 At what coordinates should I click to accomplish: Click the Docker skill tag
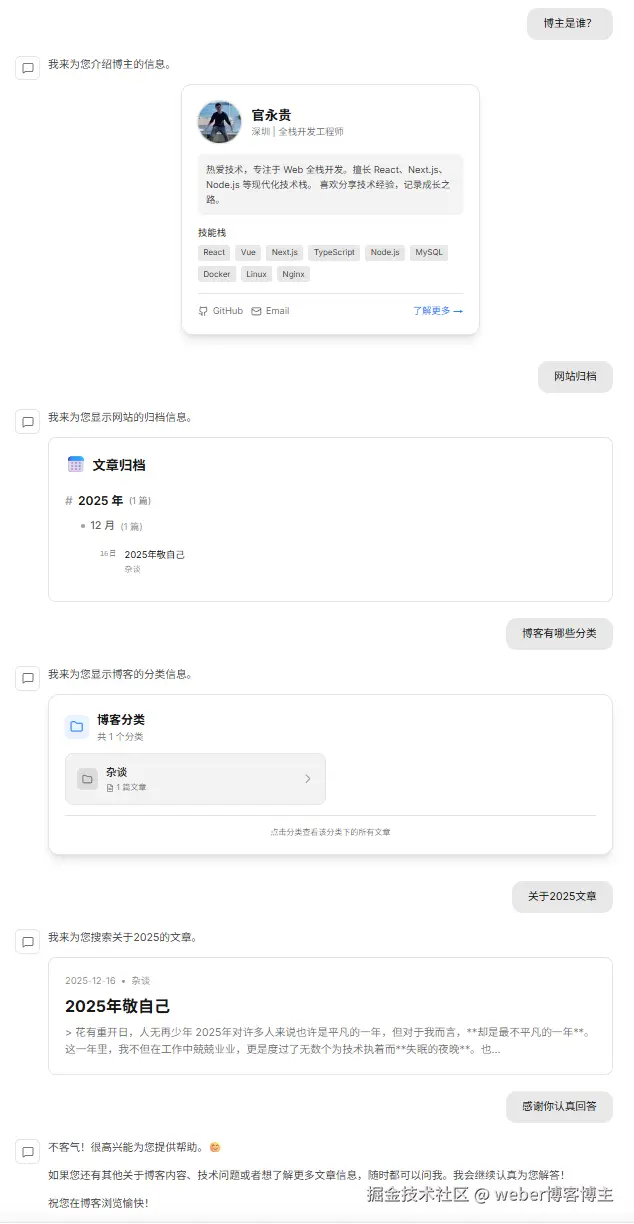click(216, 274)
